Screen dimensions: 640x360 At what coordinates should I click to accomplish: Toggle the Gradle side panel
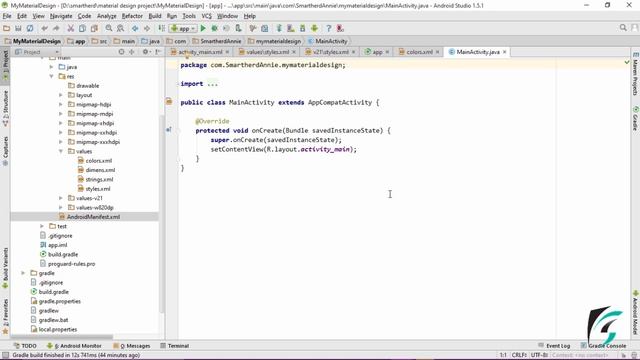pyautogui.click(x=635, y=118)
